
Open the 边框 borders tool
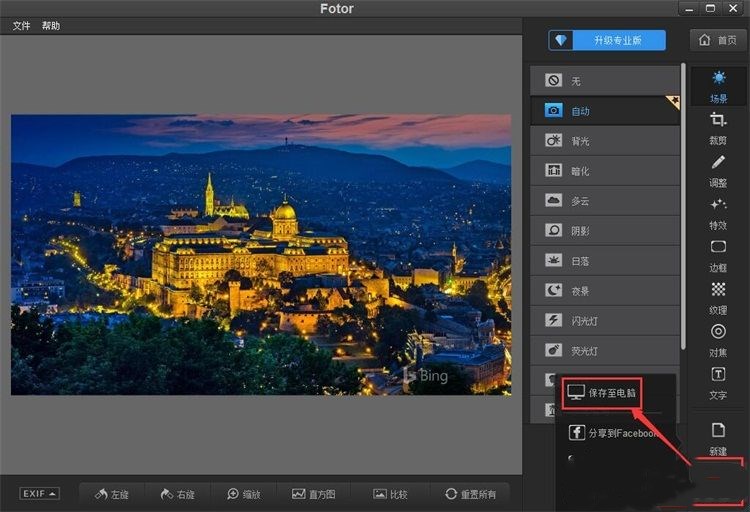click(x=718, y=256)
